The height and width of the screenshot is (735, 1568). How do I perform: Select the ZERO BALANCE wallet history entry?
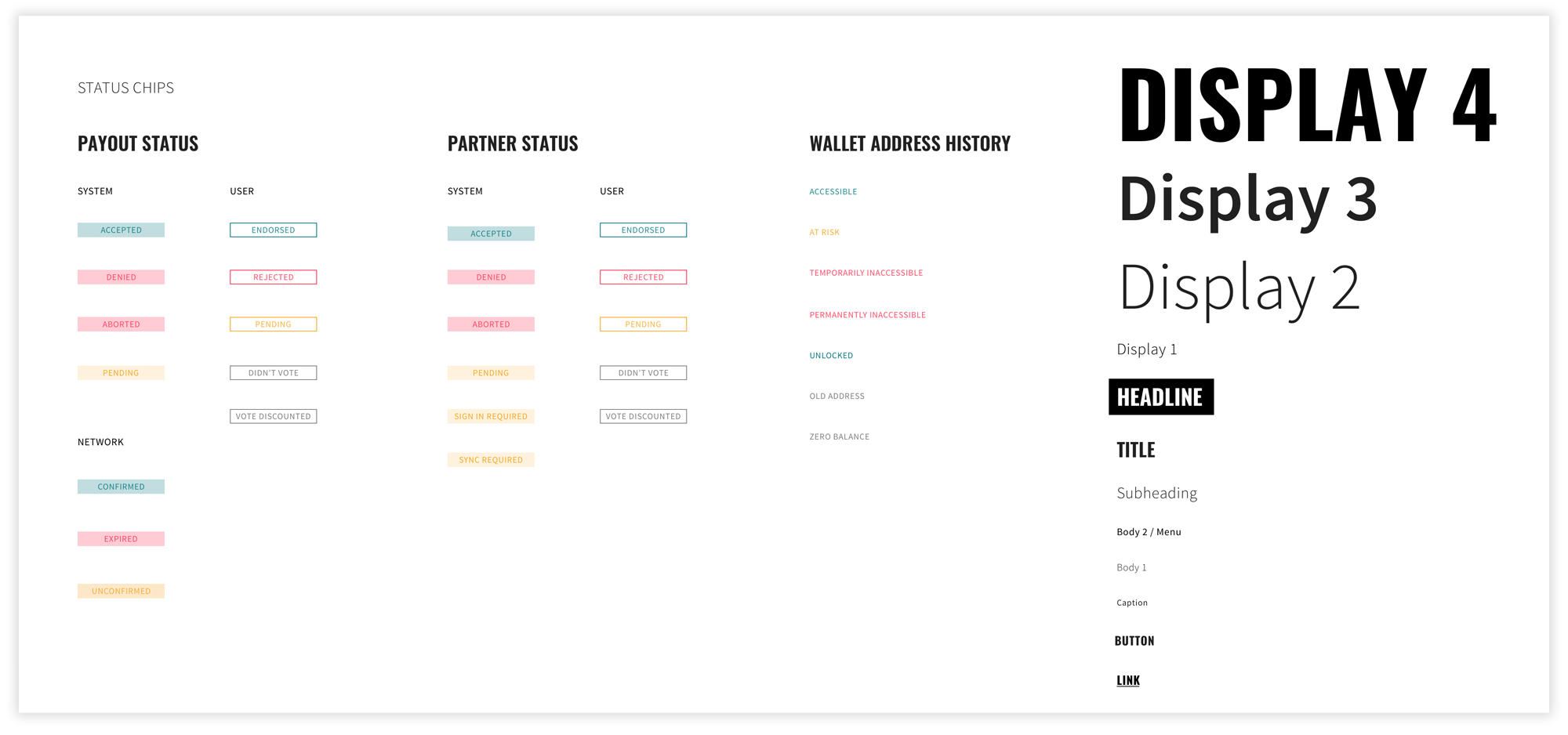839,436
